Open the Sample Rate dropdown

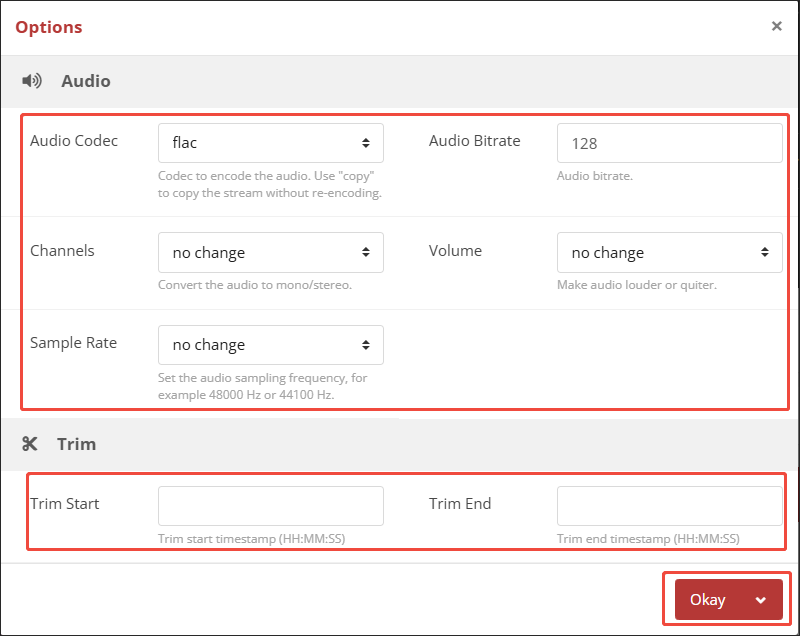(x=270, y=344)
